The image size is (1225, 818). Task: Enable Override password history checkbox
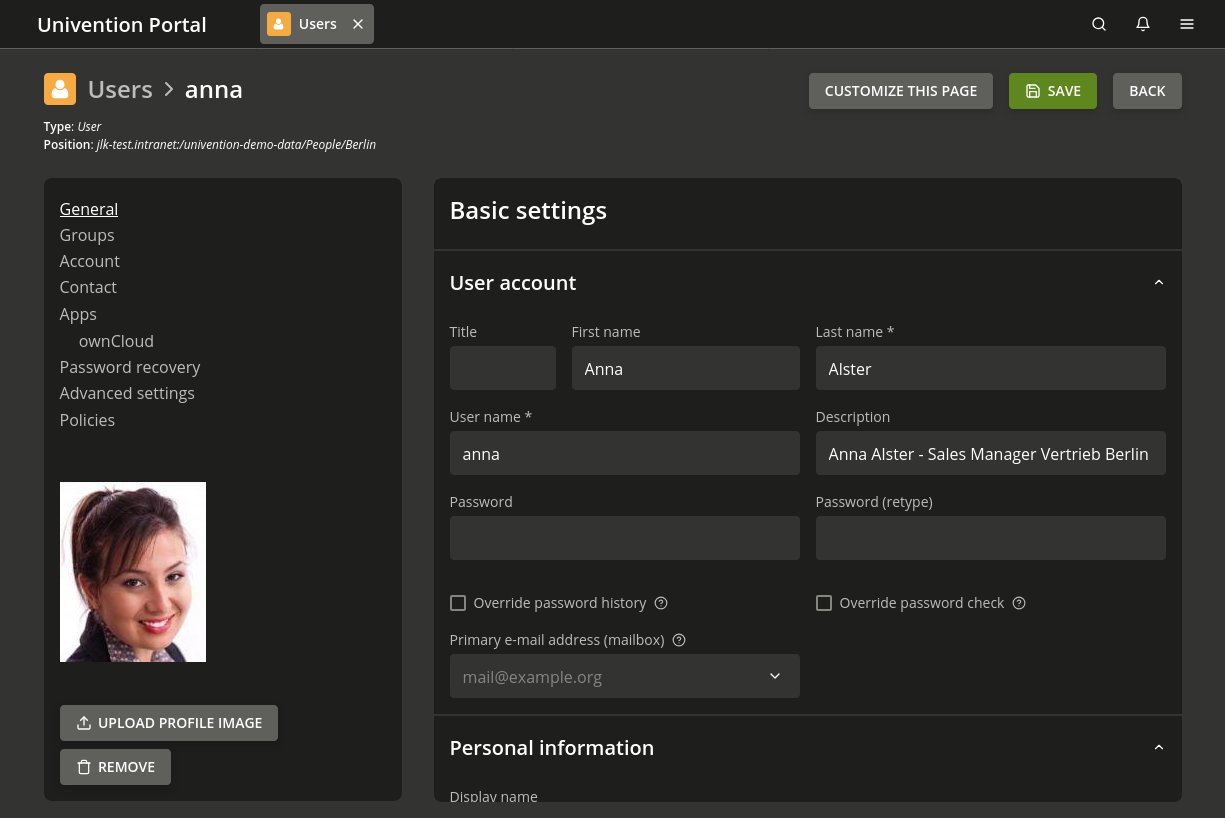pos(458,603)
